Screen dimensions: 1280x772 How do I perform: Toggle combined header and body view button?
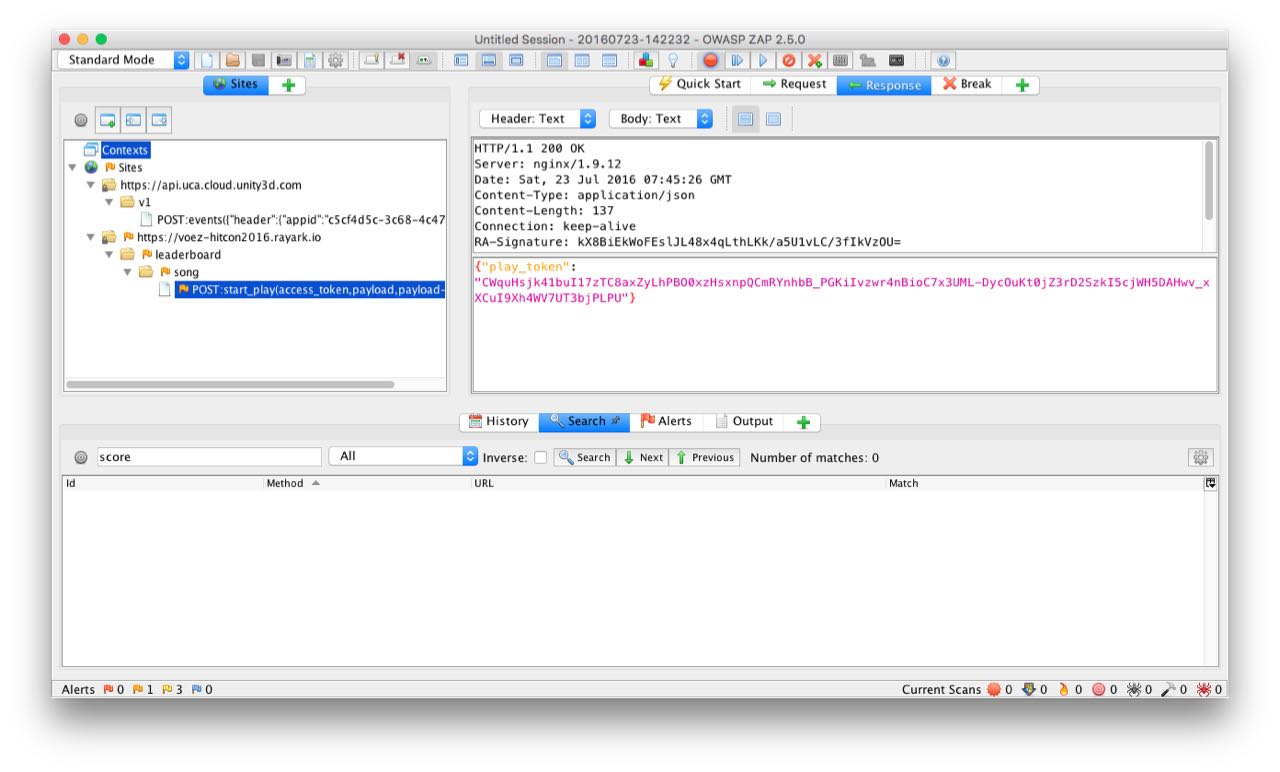pos(773,119)
